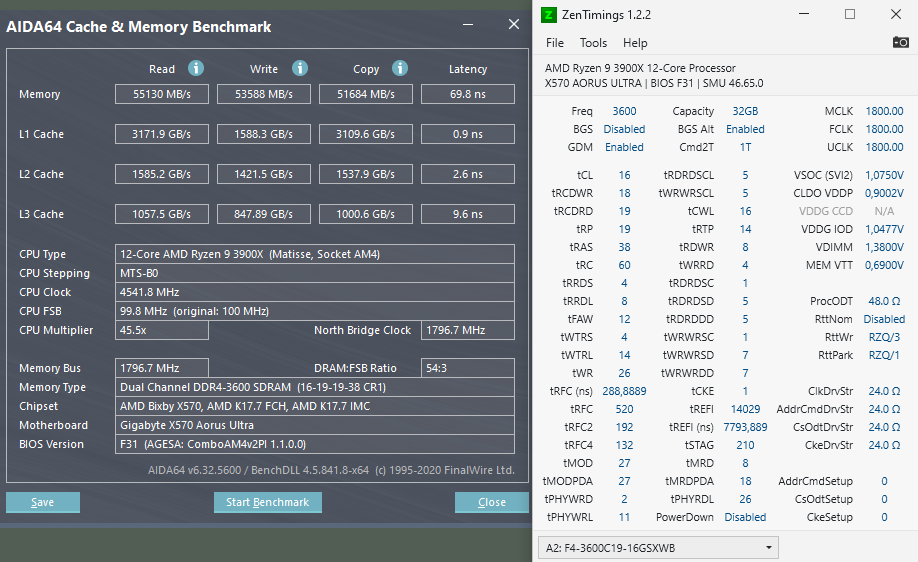Close AIDA64 window with X button

point(513,25)
